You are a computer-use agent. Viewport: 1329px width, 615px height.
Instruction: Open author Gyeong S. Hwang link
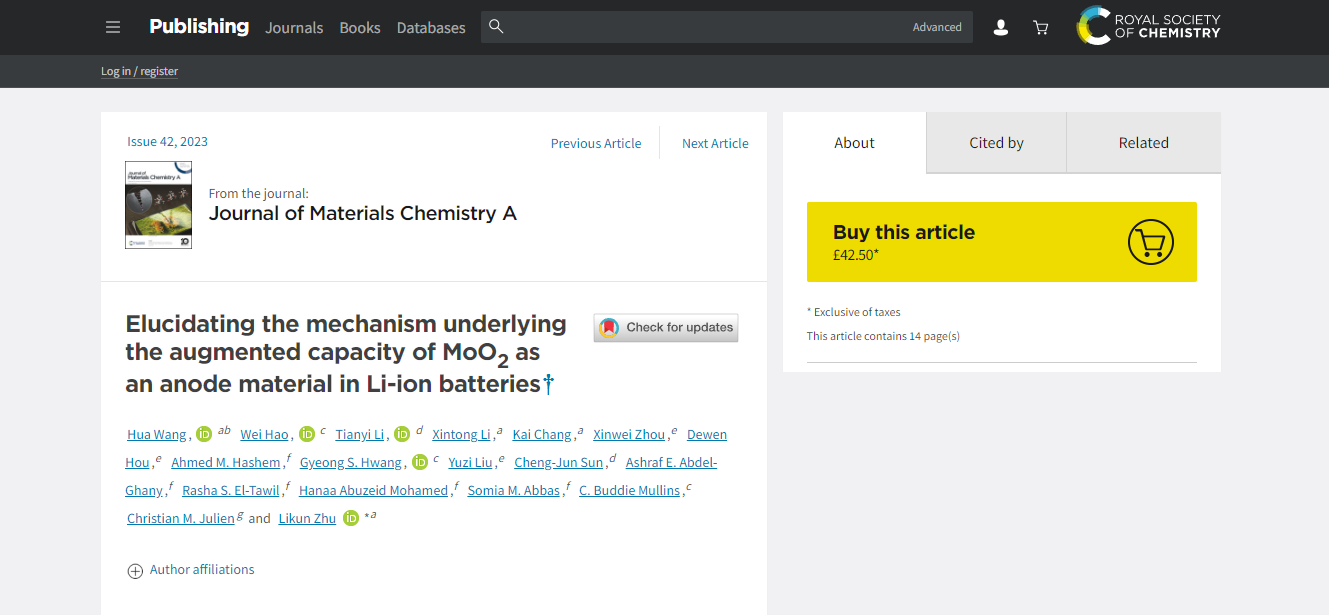point(351,462)
